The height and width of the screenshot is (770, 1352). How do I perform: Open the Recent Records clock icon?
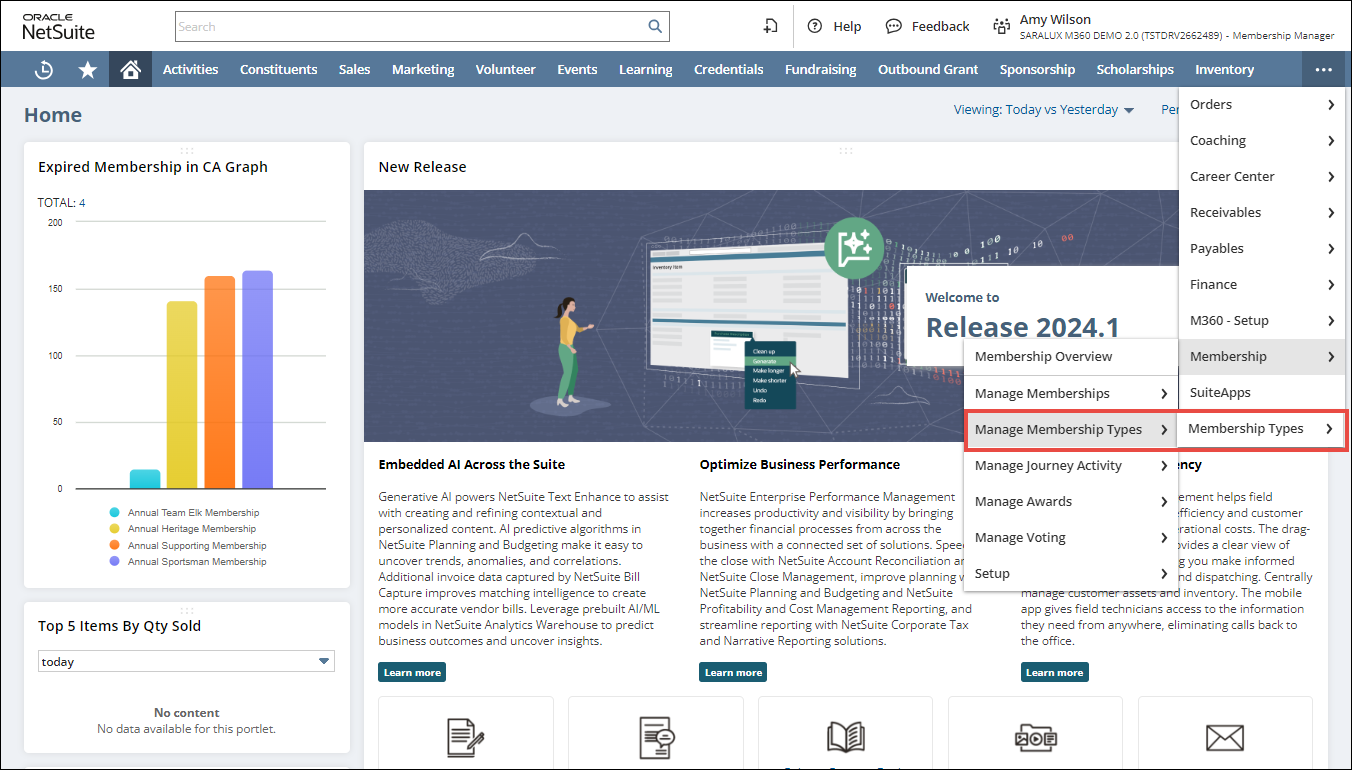[x=44, y=70]
